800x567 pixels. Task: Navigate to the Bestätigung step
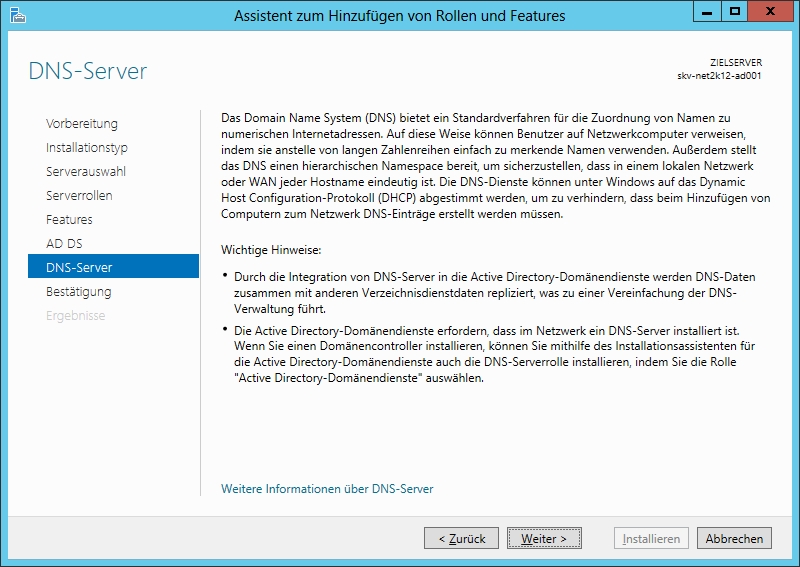[x=79, y=292]
